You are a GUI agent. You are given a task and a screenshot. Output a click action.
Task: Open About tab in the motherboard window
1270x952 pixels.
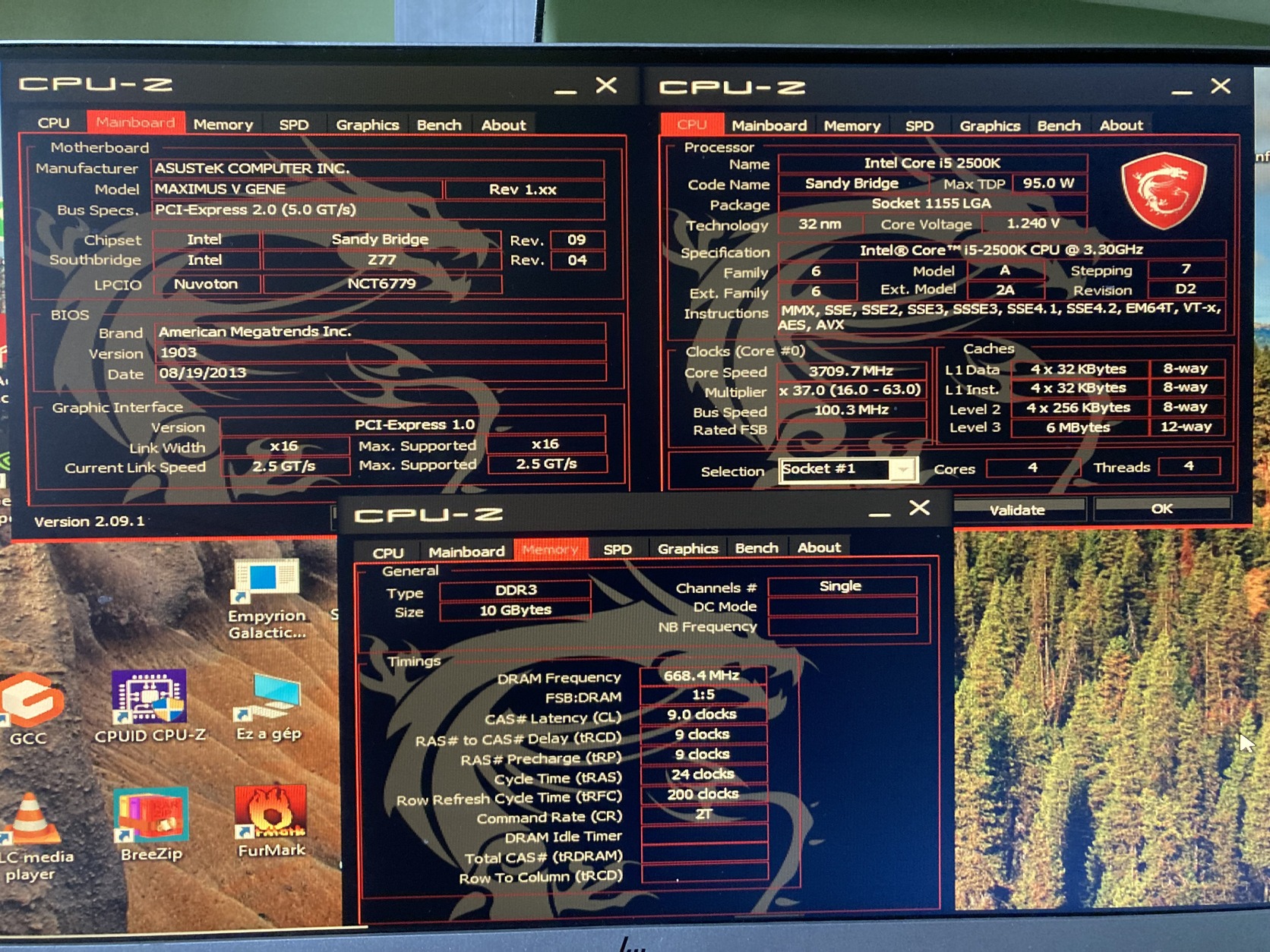(503, 125)
